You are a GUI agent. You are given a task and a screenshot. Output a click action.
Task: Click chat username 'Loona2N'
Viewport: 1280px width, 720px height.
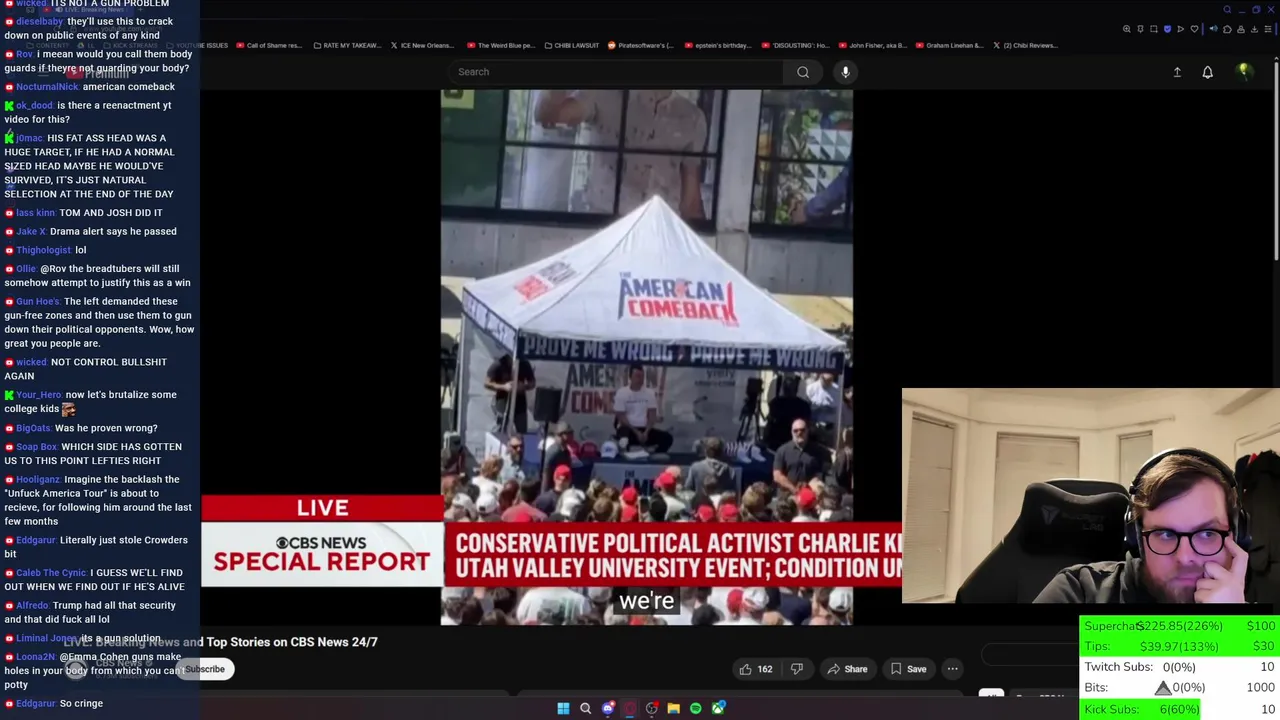tap(36, 657)
